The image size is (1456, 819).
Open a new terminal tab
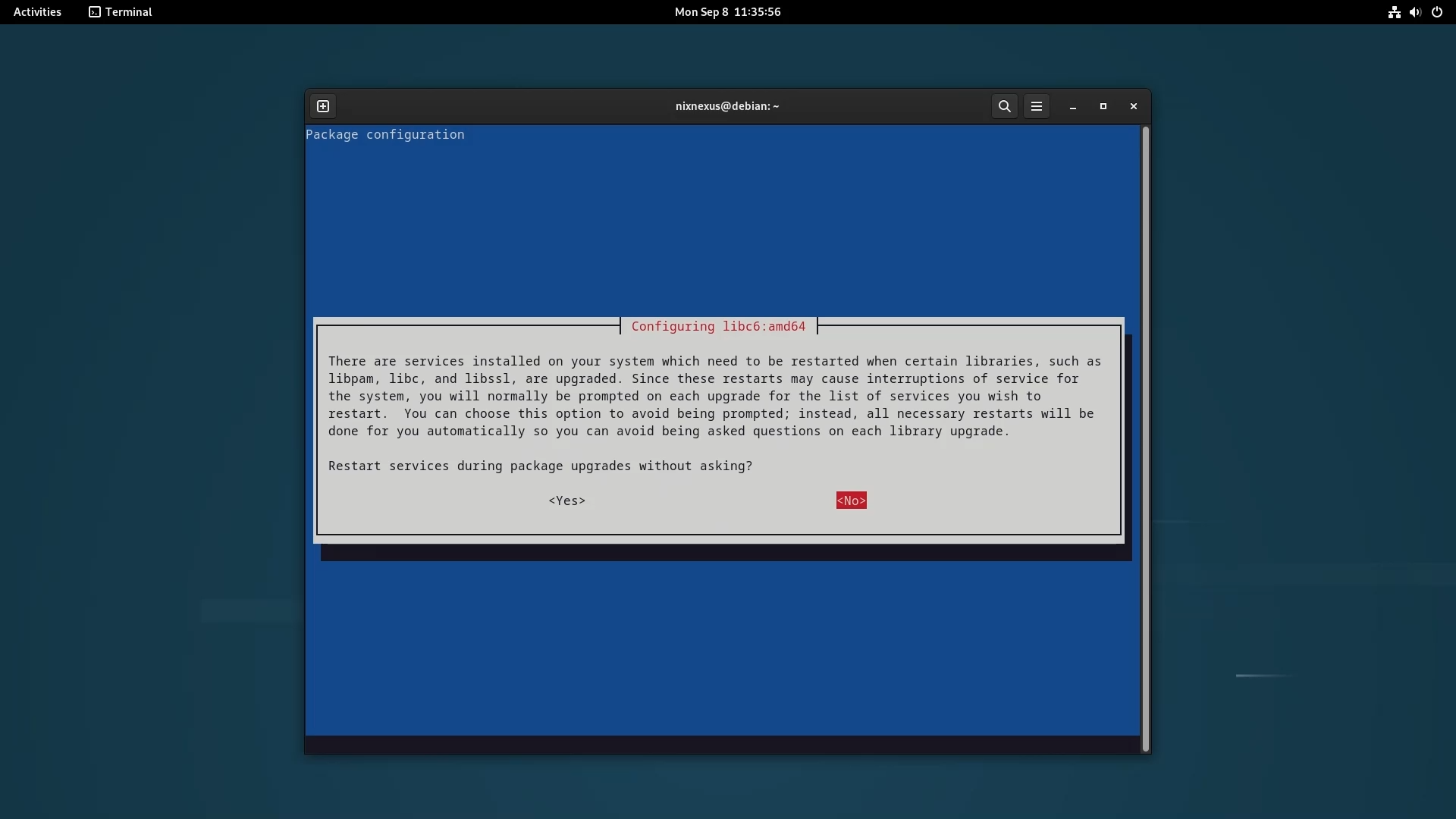(x=323, y=106)
